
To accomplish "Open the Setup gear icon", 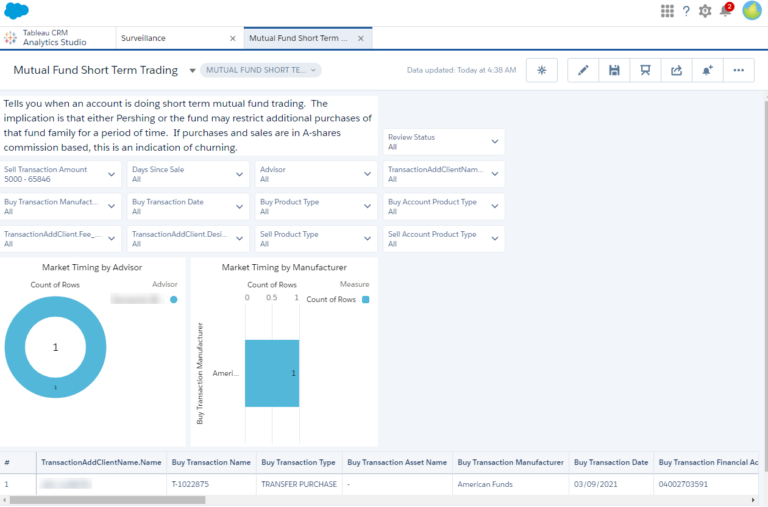I will pos(705,11).
